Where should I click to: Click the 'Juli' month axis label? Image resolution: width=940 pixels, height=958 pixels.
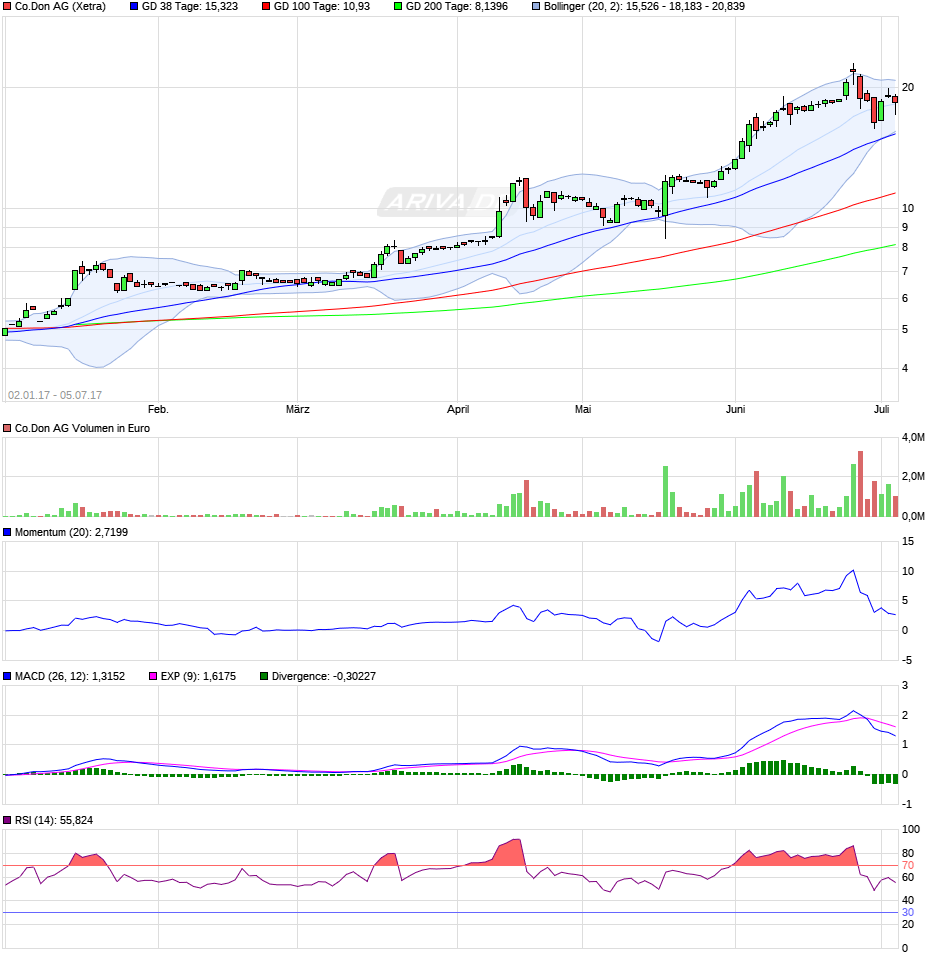pyautogui.click(x=881, y=409)
